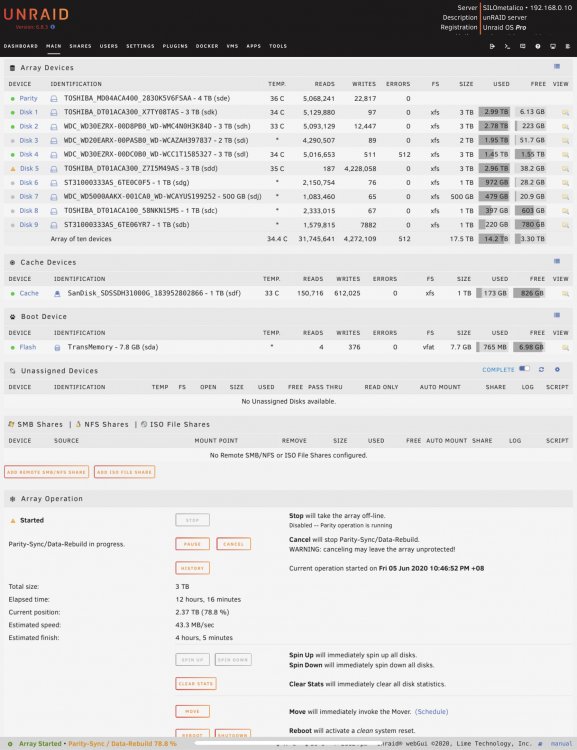Open the Parity device link
Screen dimensions: 577x750
28,99
